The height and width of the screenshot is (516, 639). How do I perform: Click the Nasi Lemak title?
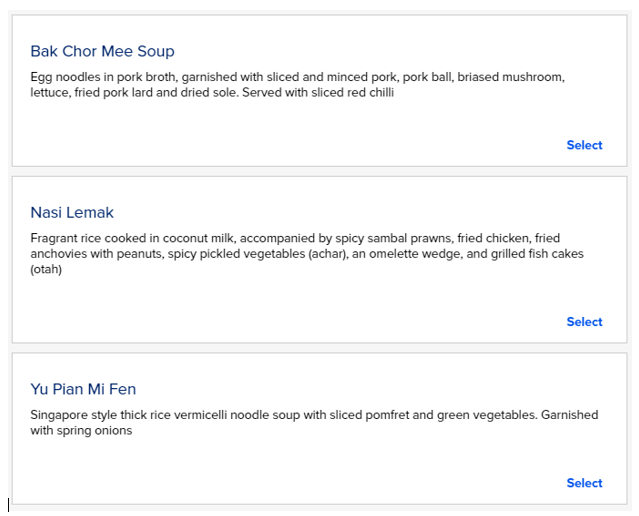point(72,213)
